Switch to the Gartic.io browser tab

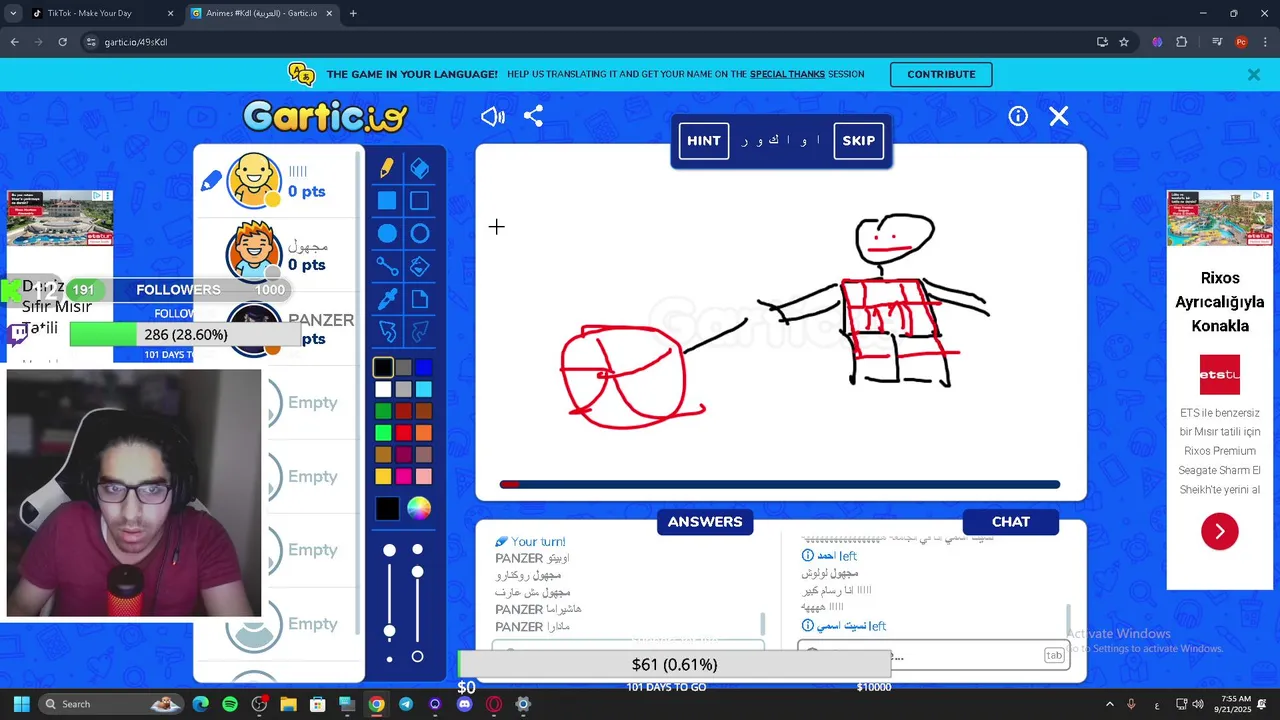click(x=264, y=13)
